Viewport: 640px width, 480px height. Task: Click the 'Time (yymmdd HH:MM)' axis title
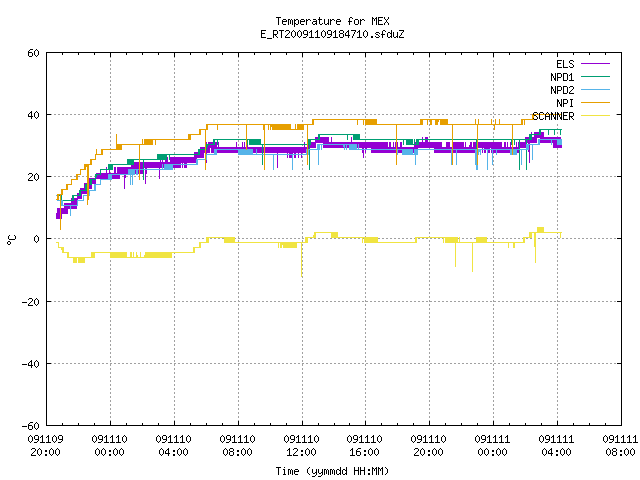(332, 471)
